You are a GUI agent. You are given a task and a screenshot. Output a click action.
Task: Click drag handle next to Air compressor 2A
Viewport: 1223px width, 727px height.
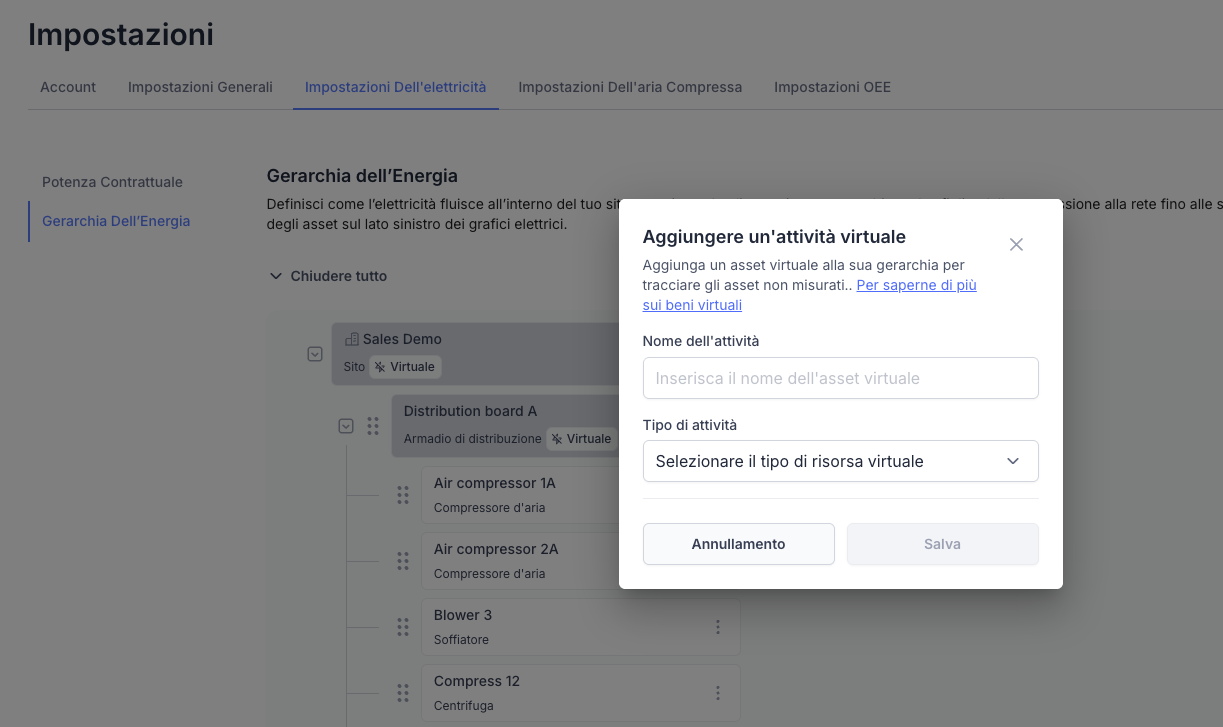tap(403, 561)
